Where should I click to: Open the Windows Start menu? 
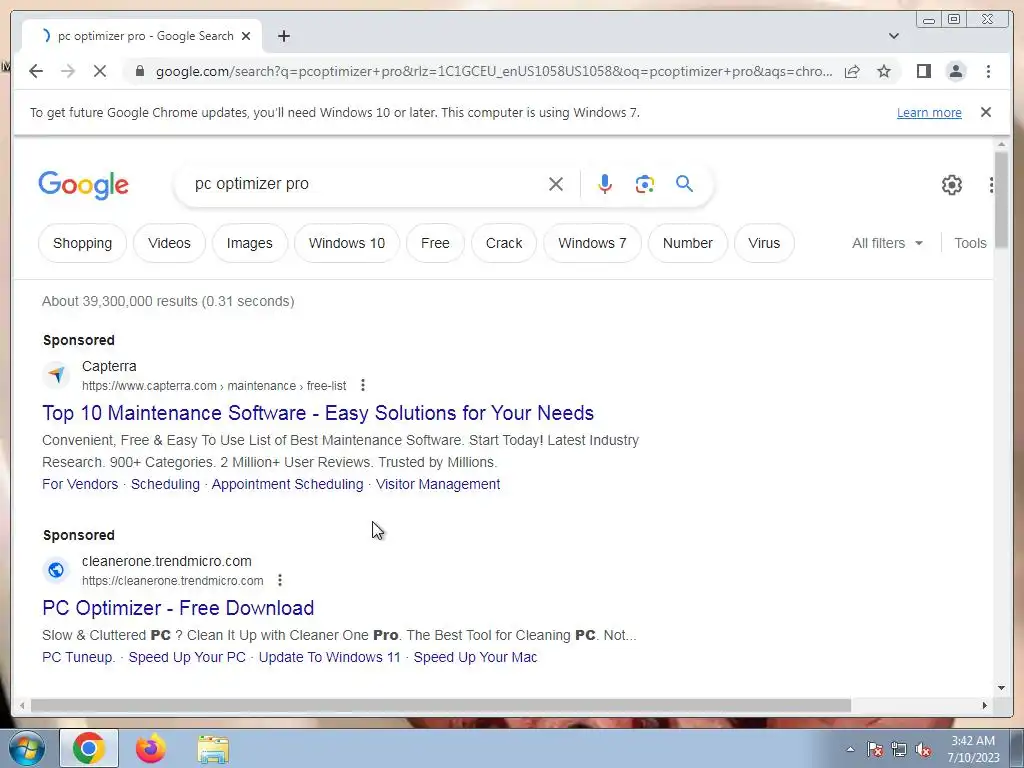tap(27, 748)
